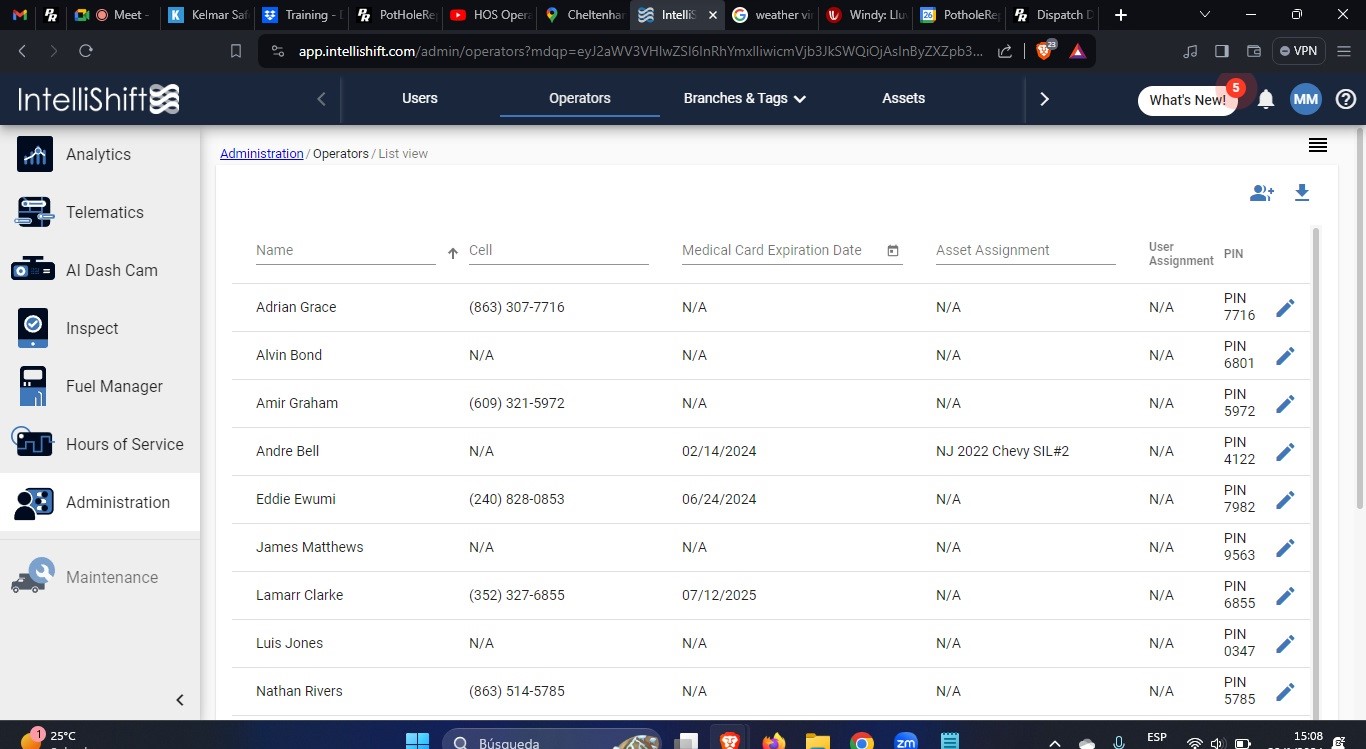Toggle the Name column sort arrow
This screenshot has width=1366, height=749.
pos(453,254)
